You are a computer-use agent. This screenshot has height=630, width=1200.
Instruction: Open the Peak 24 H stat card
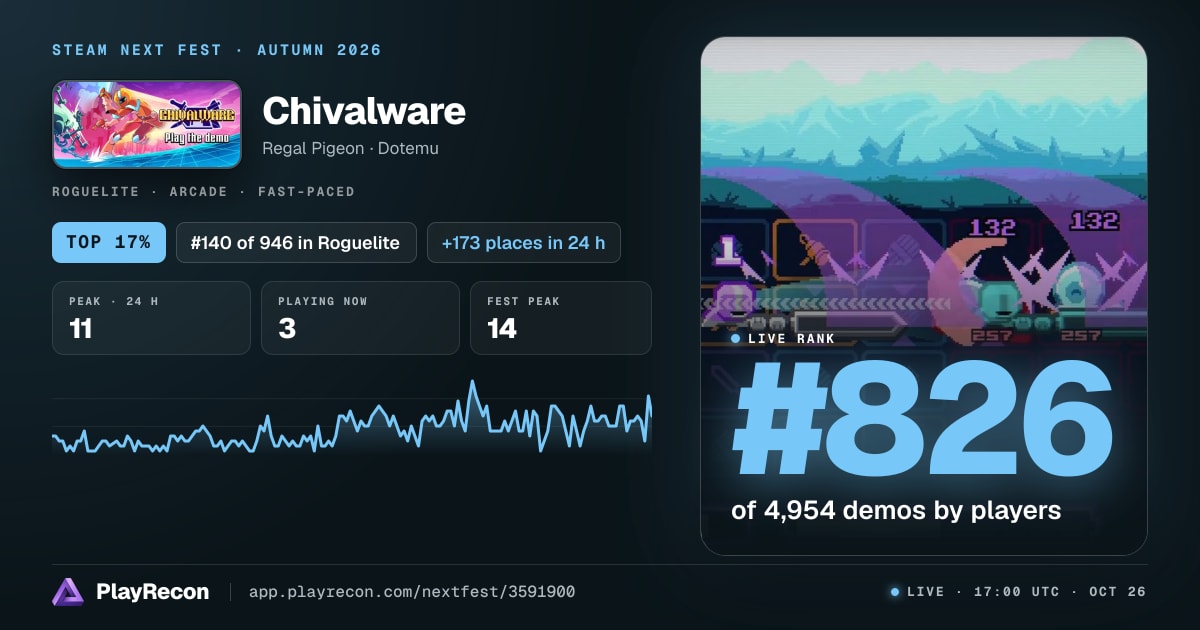[151, 318]
